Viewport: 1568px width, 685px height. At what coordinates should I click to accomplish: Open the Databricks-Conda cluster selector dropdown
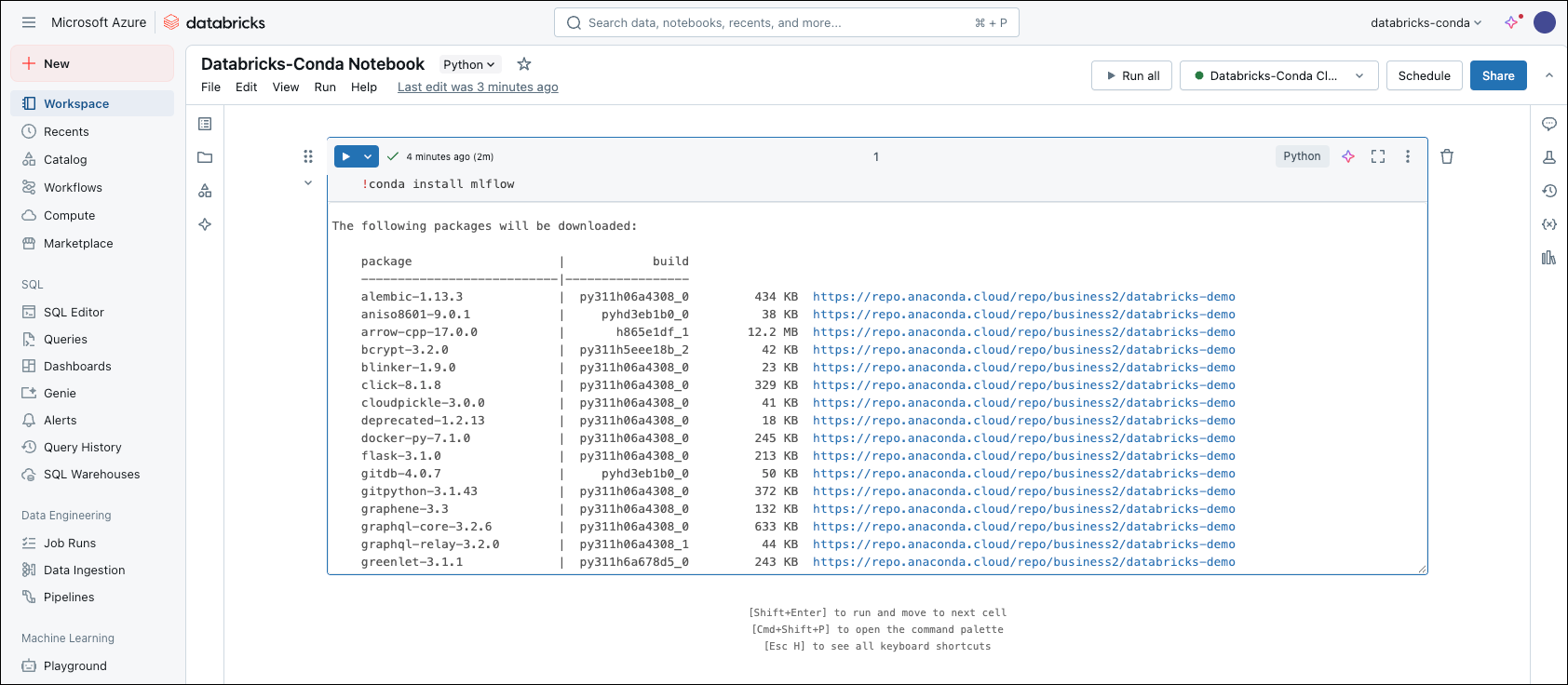tap(1279, 75)
